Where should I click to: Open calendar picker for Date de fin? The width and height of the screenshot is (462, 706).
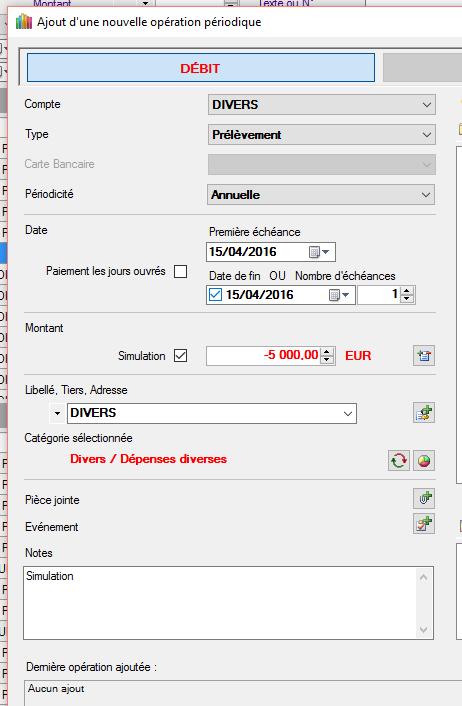click(339, 295)
